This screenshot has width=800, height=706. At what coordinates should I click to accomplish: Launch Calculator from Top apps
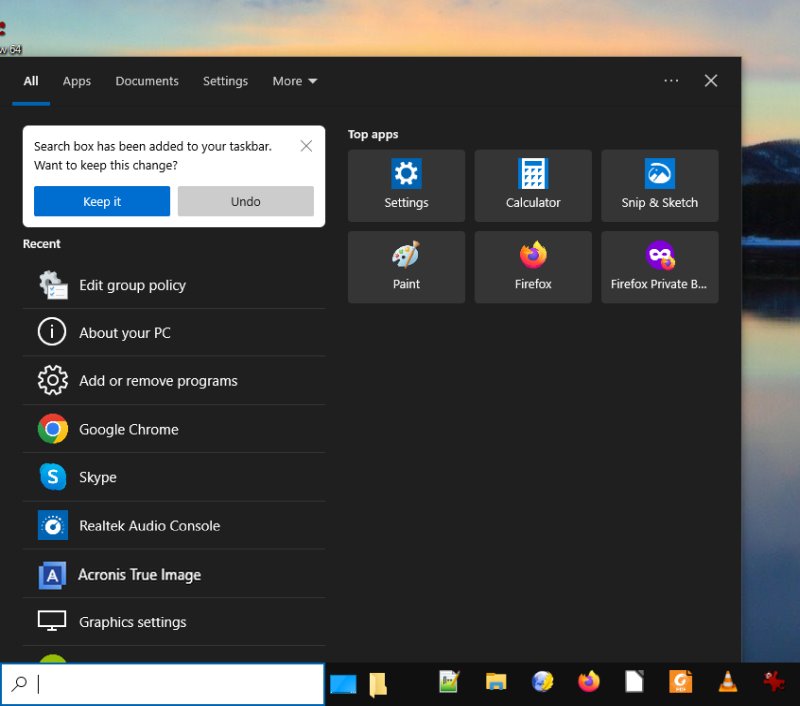(532, 185)
